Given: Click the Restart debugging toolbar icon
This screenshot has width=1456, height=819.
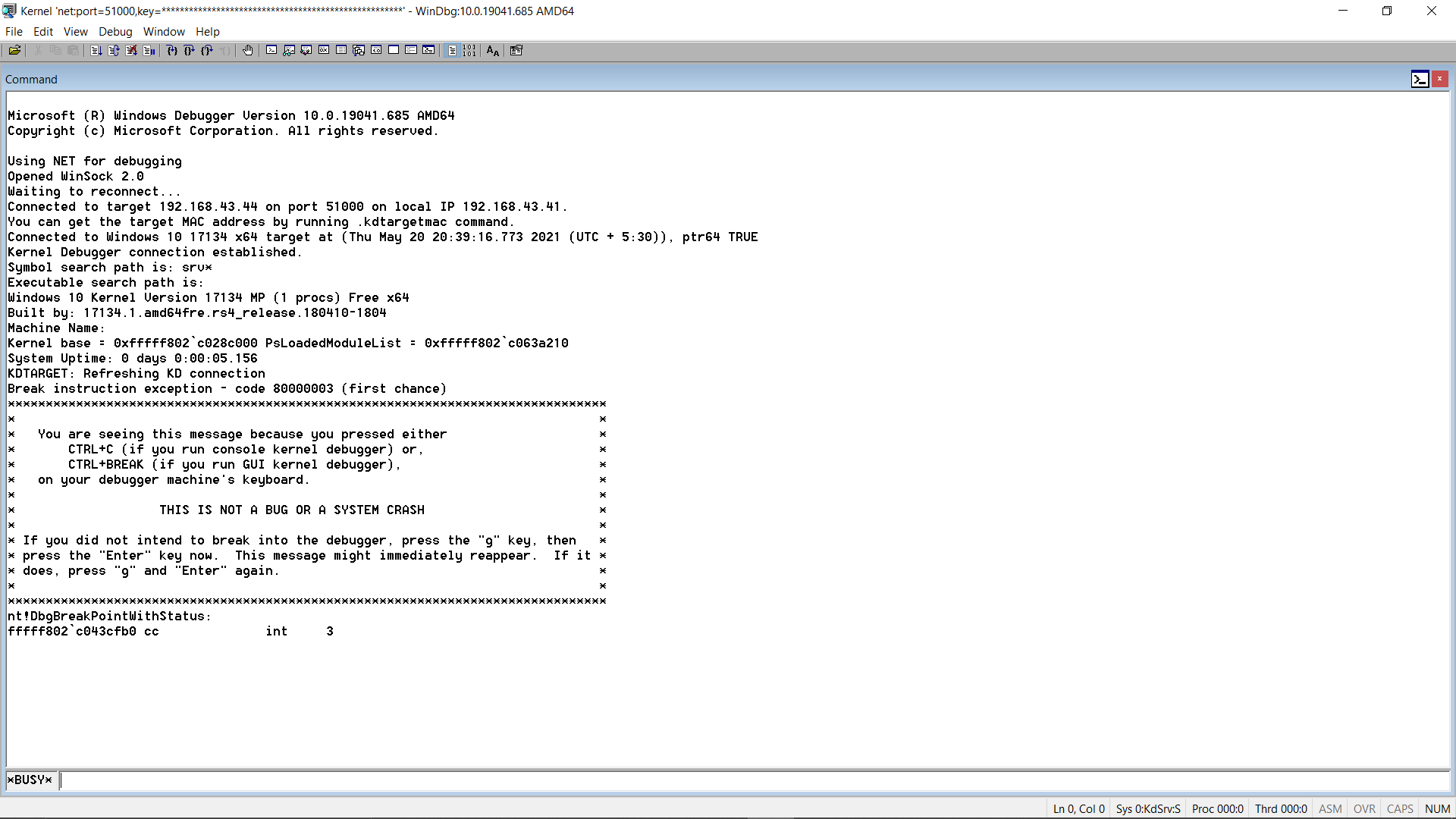Looking at the screenshot, I should point(114,51).
